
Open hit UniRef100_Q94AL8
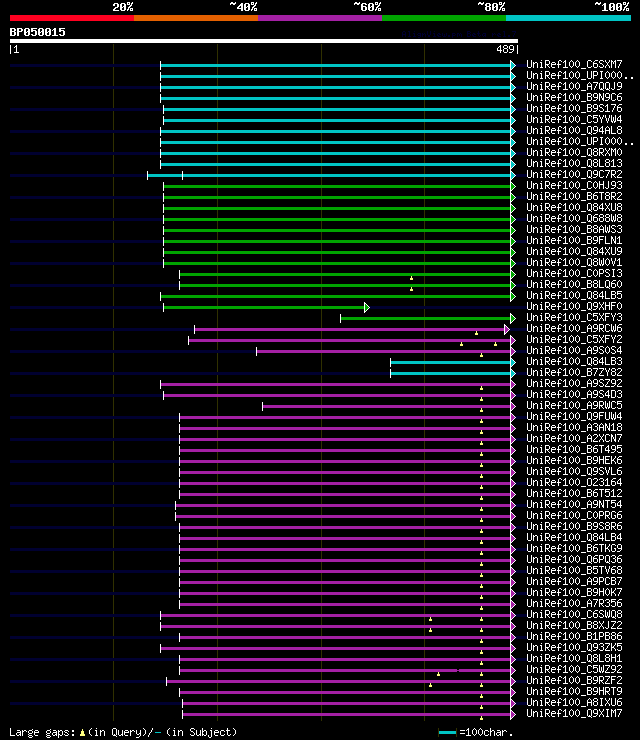[x=574, y=130]
